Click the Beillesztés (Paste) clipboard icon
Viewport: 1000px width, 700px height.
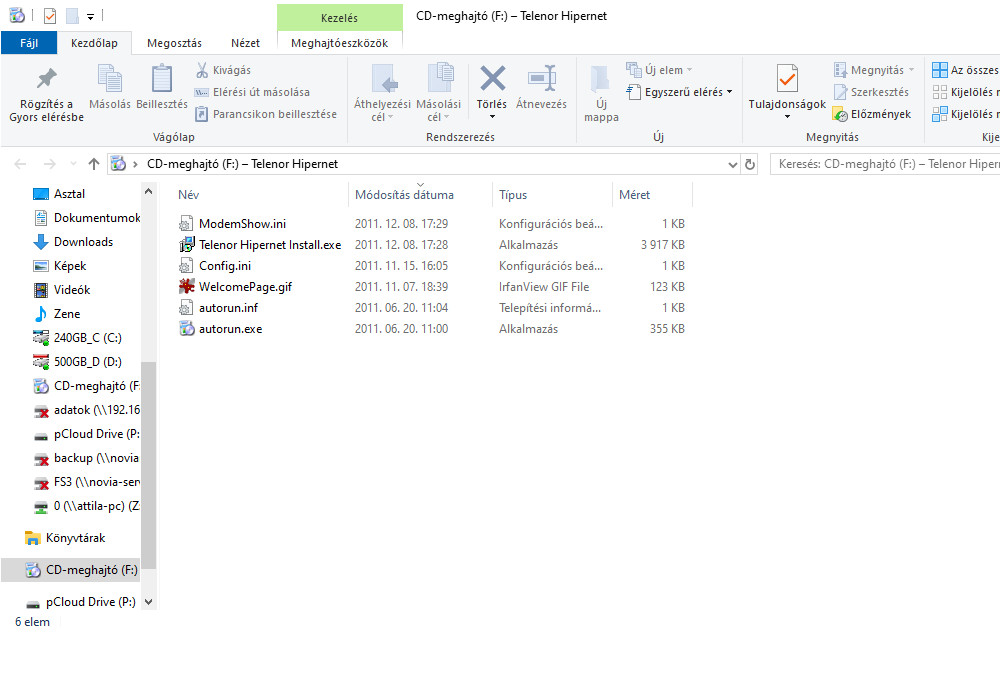(x=162, y=78)
